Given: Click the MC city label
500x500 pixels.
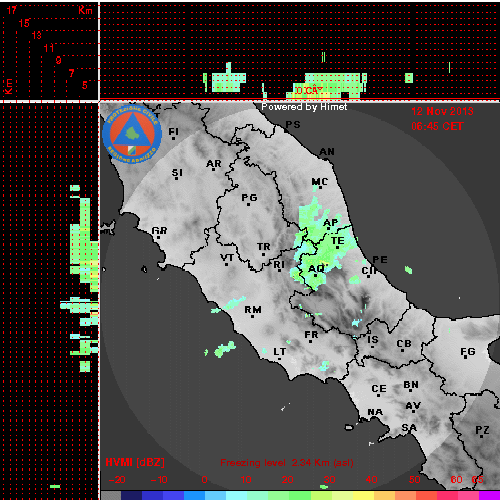Looking at the screenshot, I should click(320, 182).
